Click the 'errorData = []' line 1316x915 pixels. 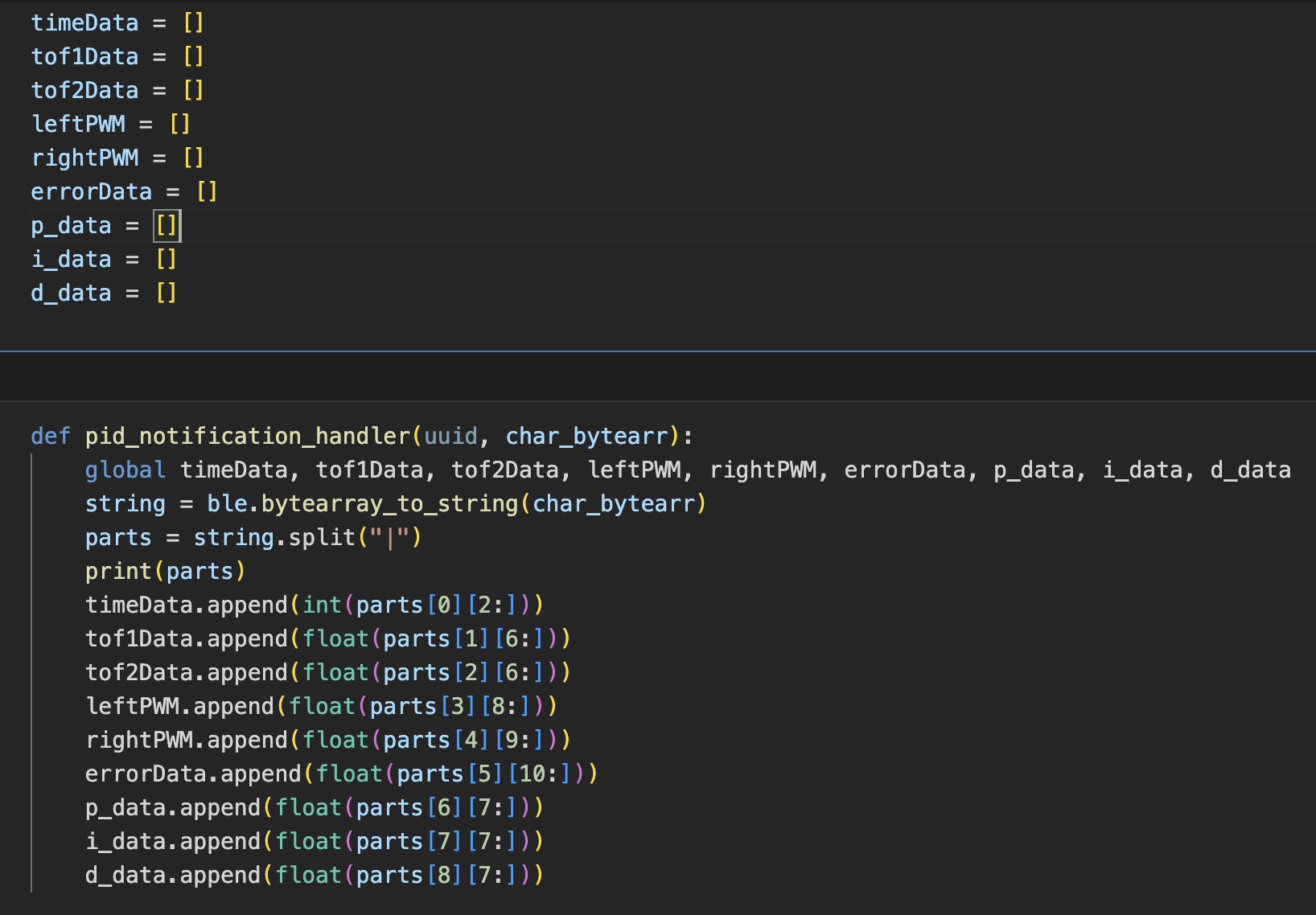tap(125, 191)
